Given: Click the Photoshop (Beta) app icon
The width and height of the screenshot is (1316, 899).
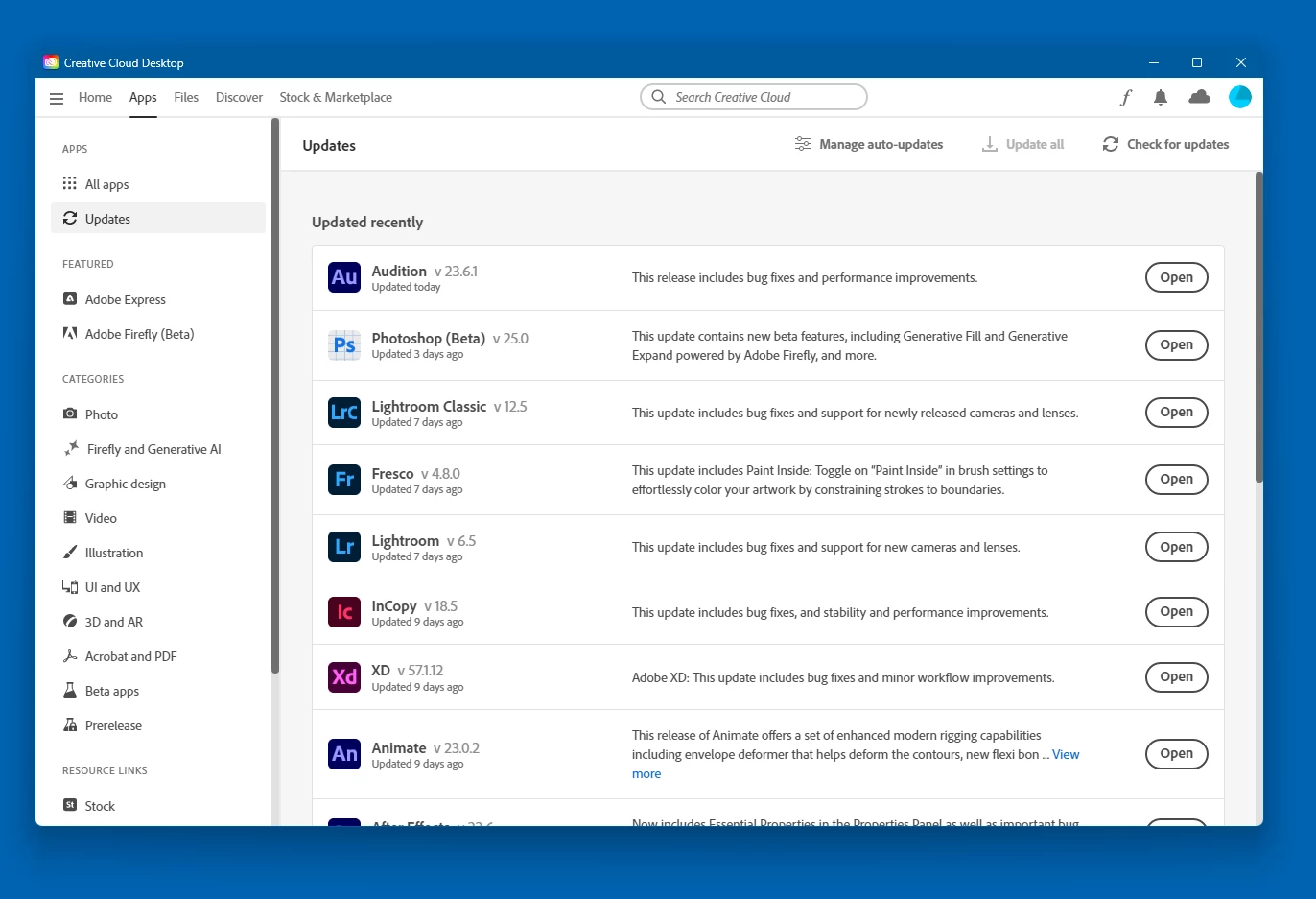Looking at the screenshot, I should (344, 345).
